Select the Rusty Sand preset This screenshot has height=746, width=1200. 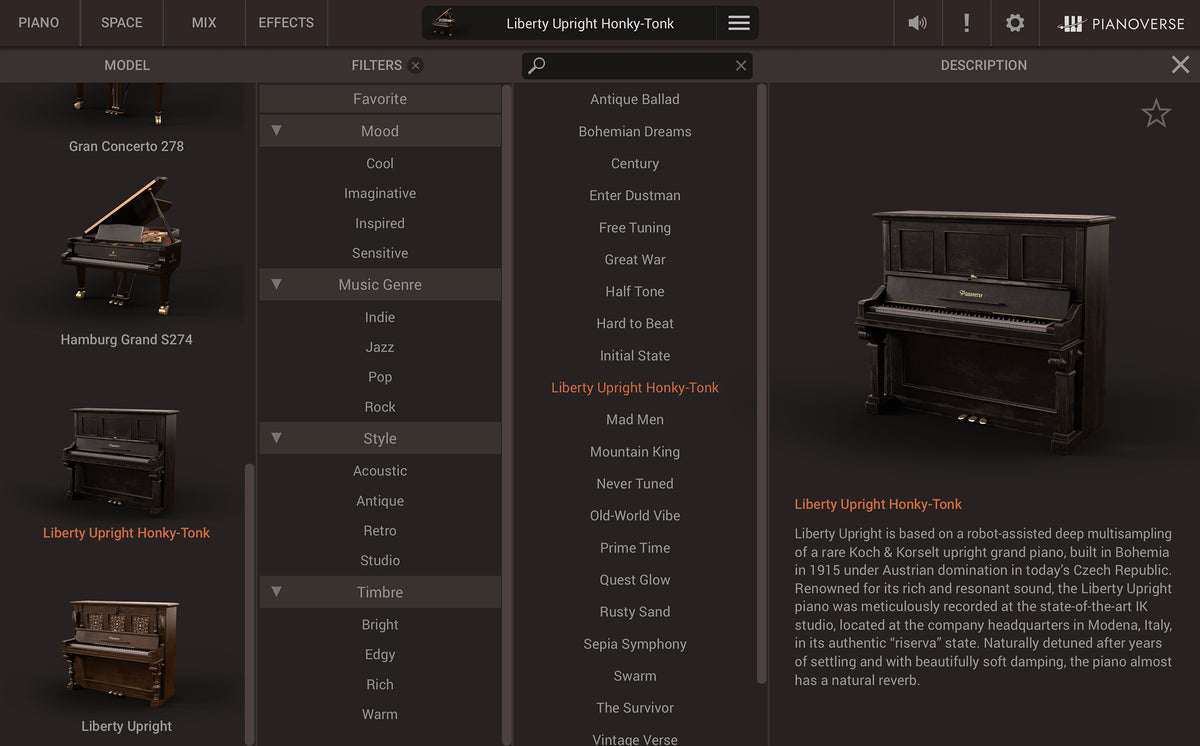coord(635,612)
